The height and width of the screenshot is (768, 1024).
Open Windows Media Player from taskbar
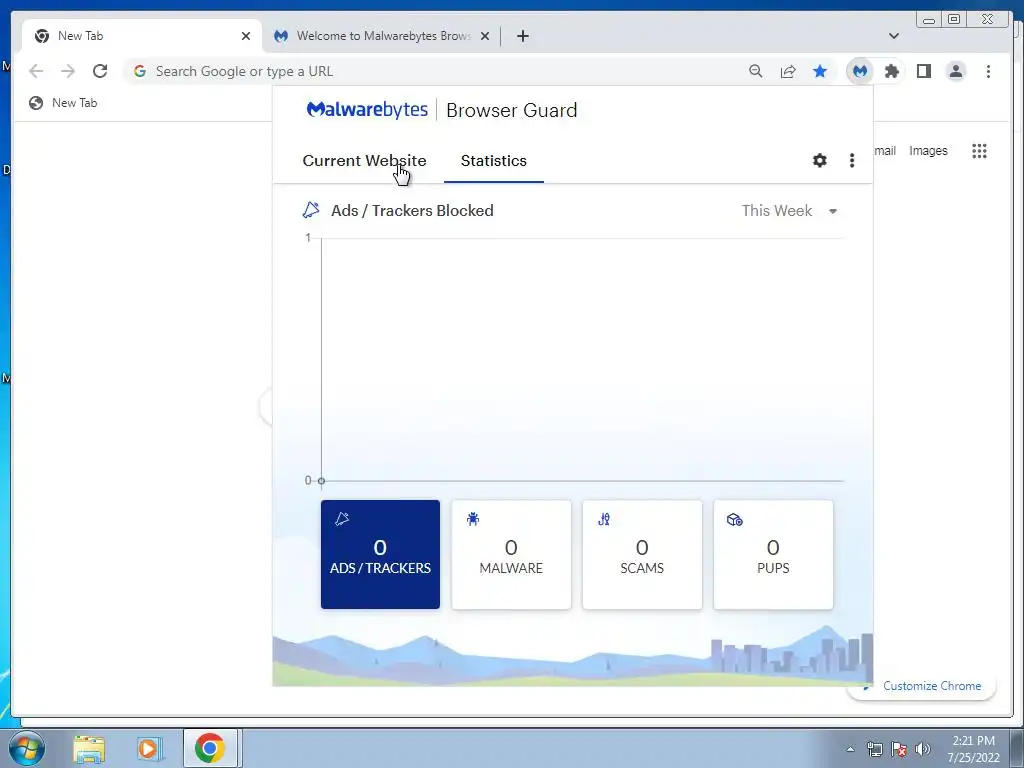[x=149, y=749]
